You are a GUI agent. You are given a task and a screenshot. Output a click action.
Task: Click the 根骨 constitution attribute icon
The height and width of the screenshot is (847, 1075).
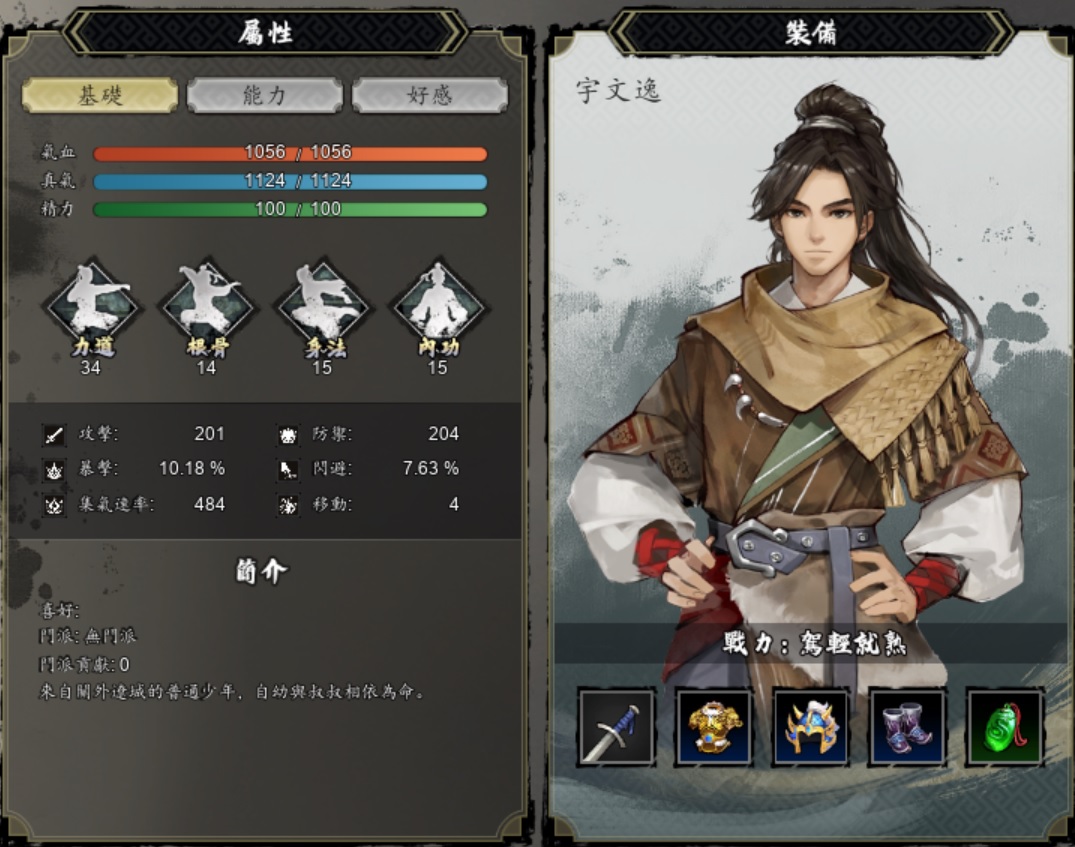coord(207,307)
